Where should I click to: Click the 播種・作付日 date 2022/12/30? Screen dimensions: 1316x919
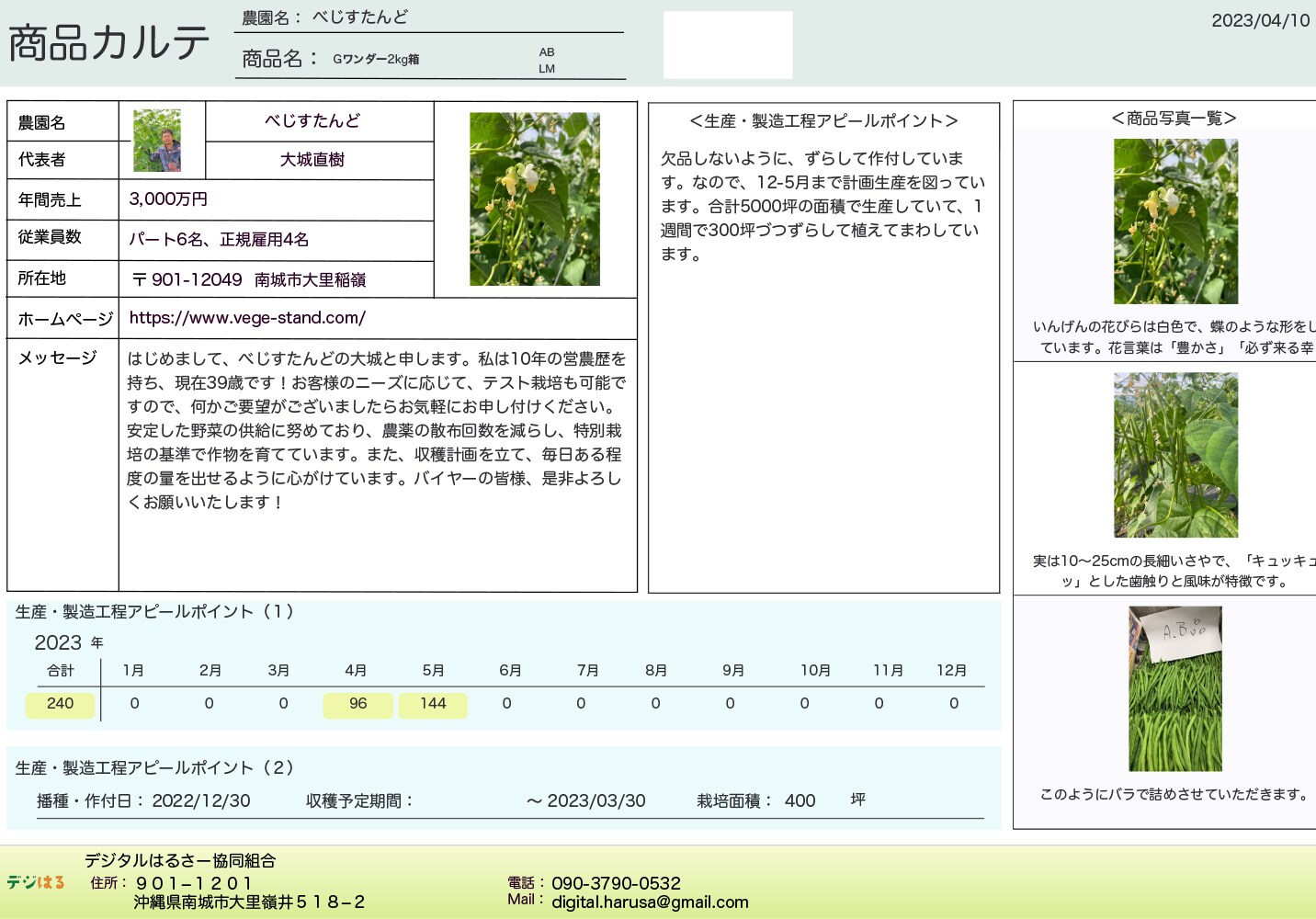click(x=201, y=801)
